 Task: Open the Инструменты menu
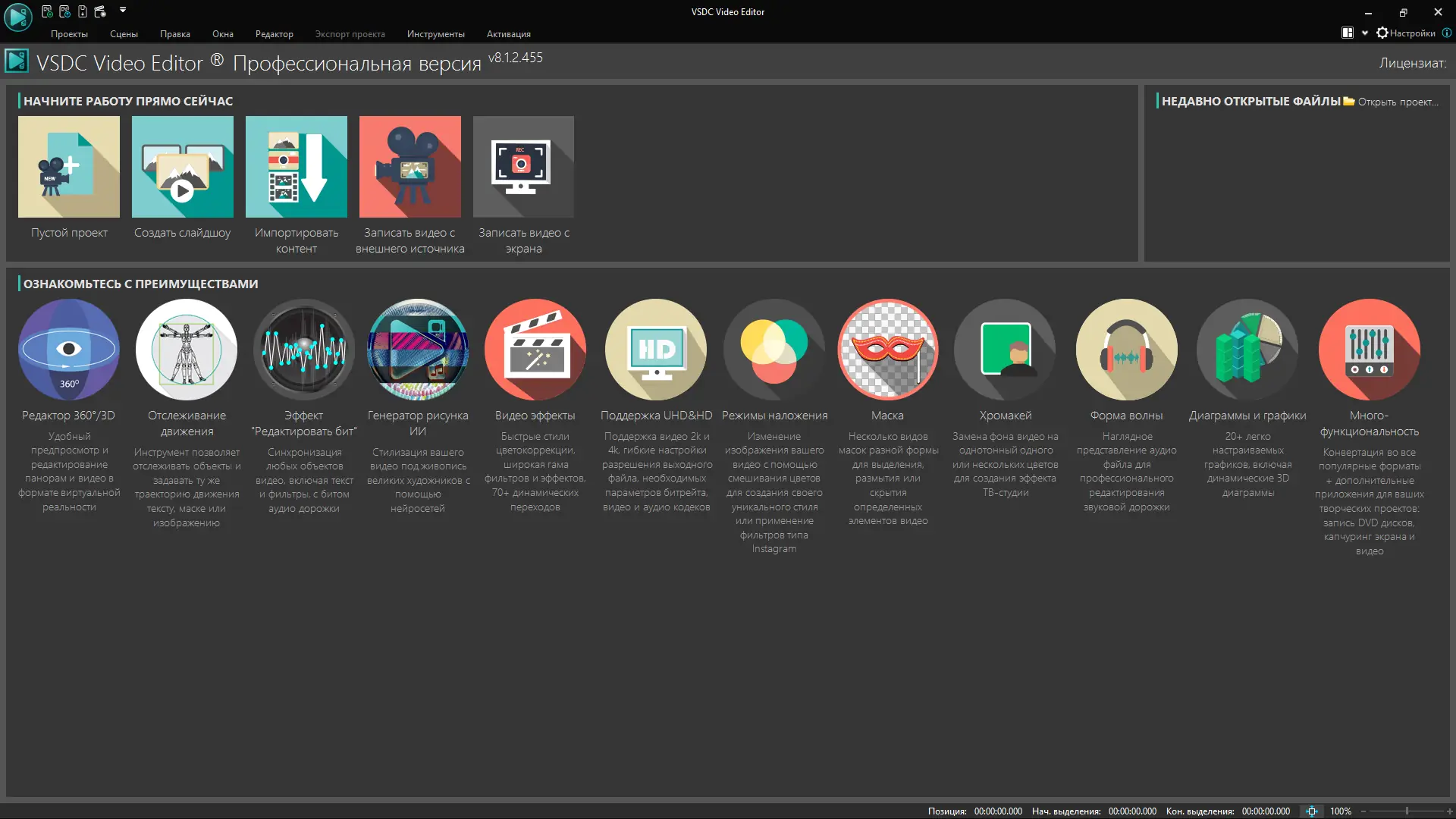pyautogui.click(x=435, y=34)
